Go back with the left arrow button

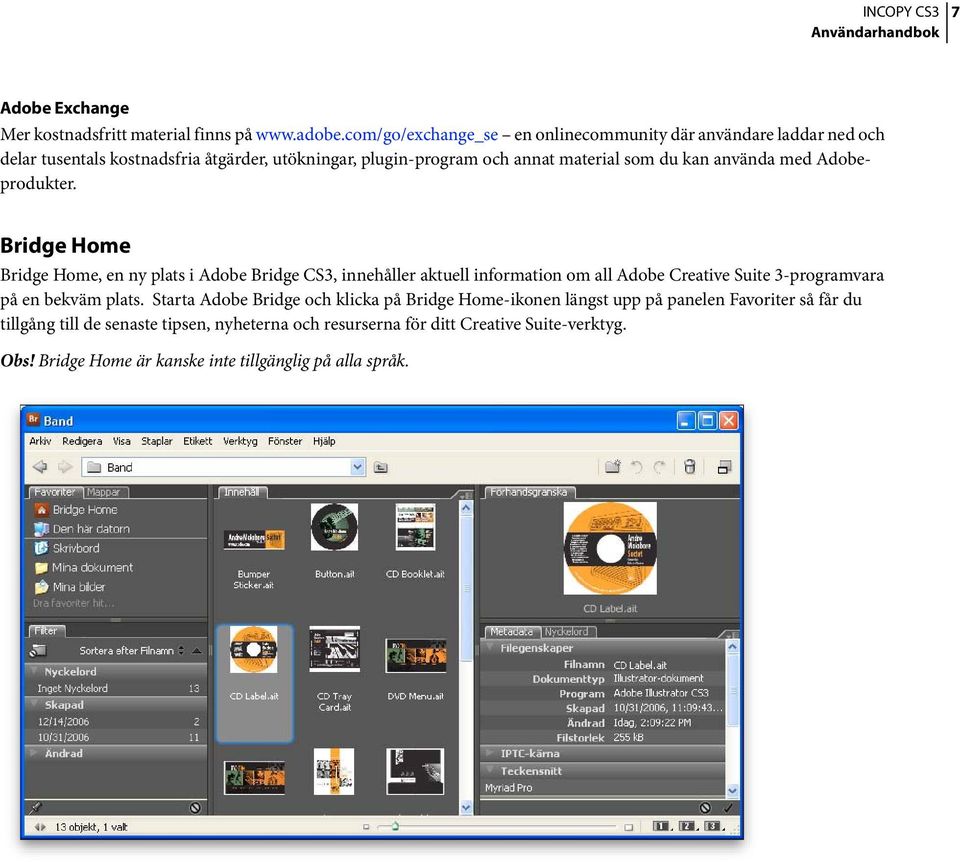coord(40,467)
